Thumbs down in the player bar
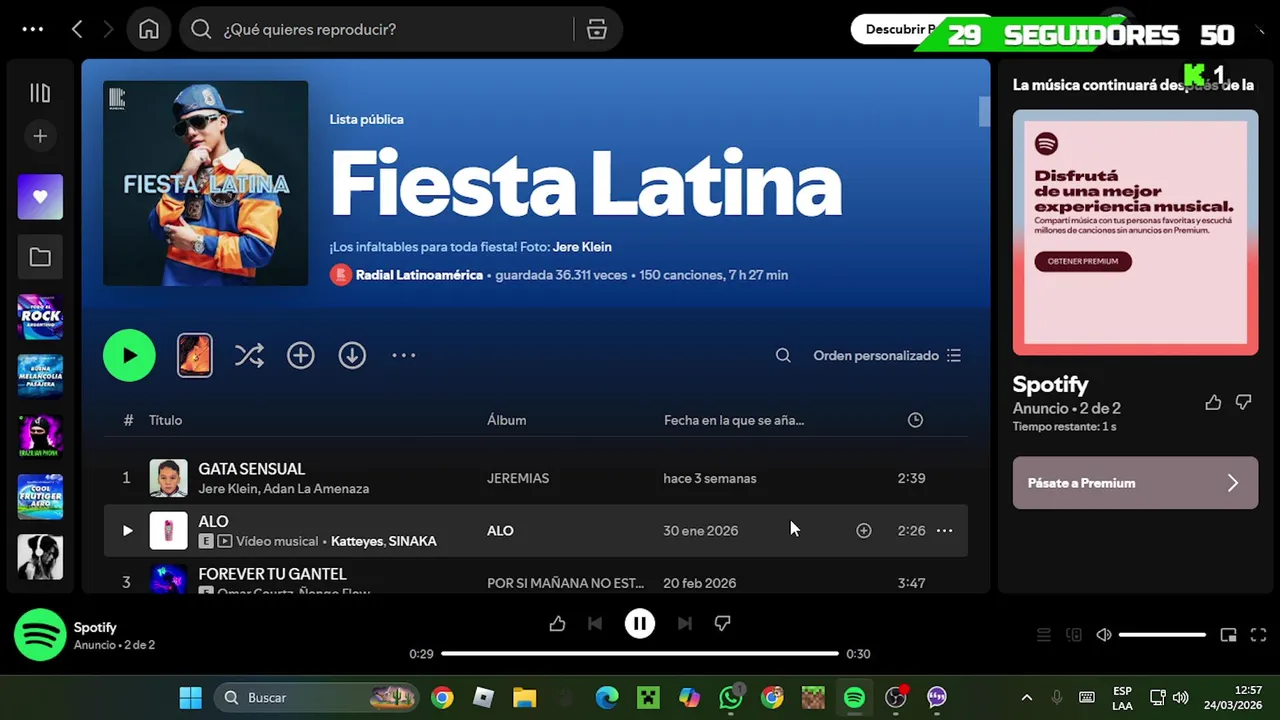 tap(722, 624)
